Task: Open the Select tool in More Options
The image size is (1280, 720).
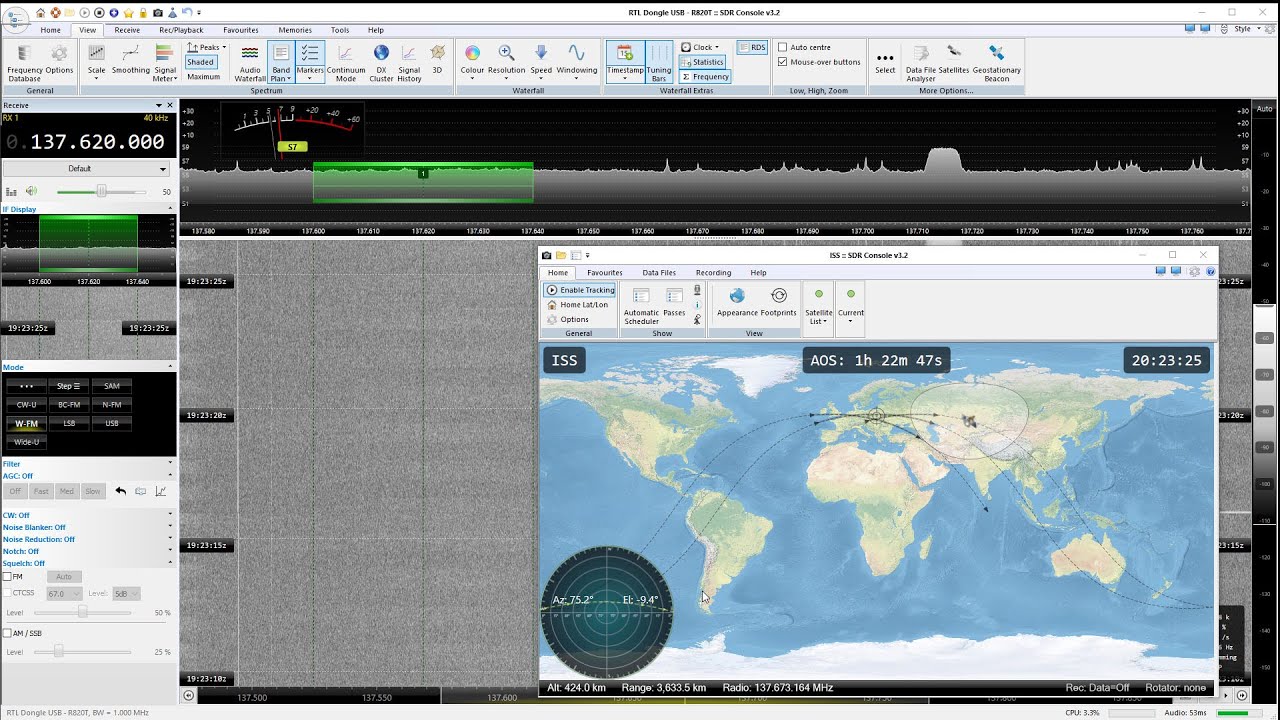Action: (885, 62)
